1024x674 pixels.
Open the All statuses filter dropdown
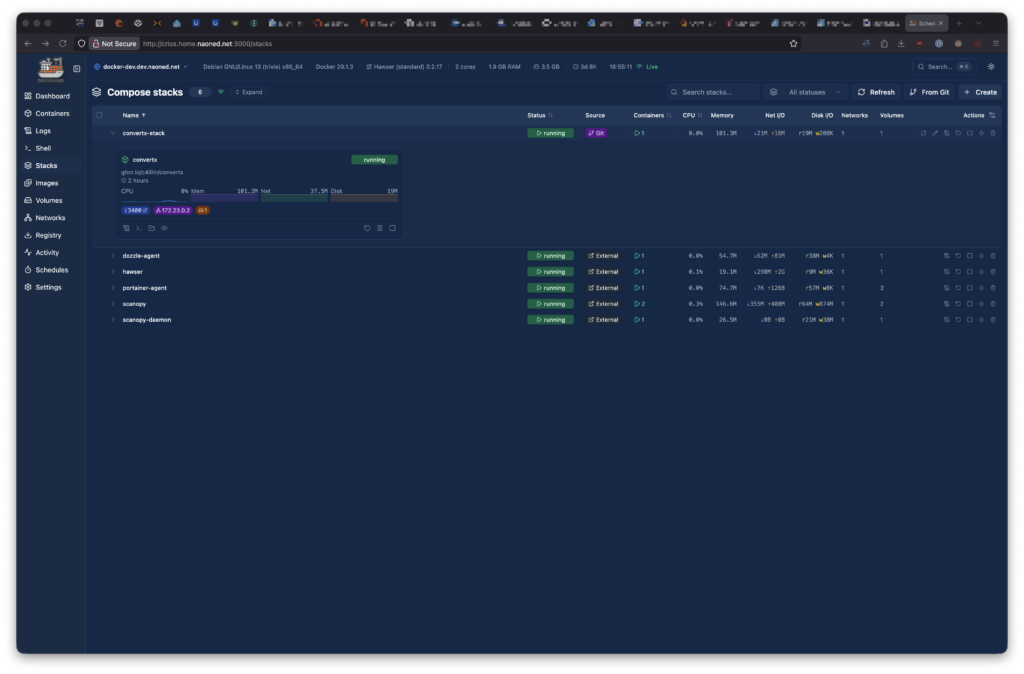pos(806,92)
